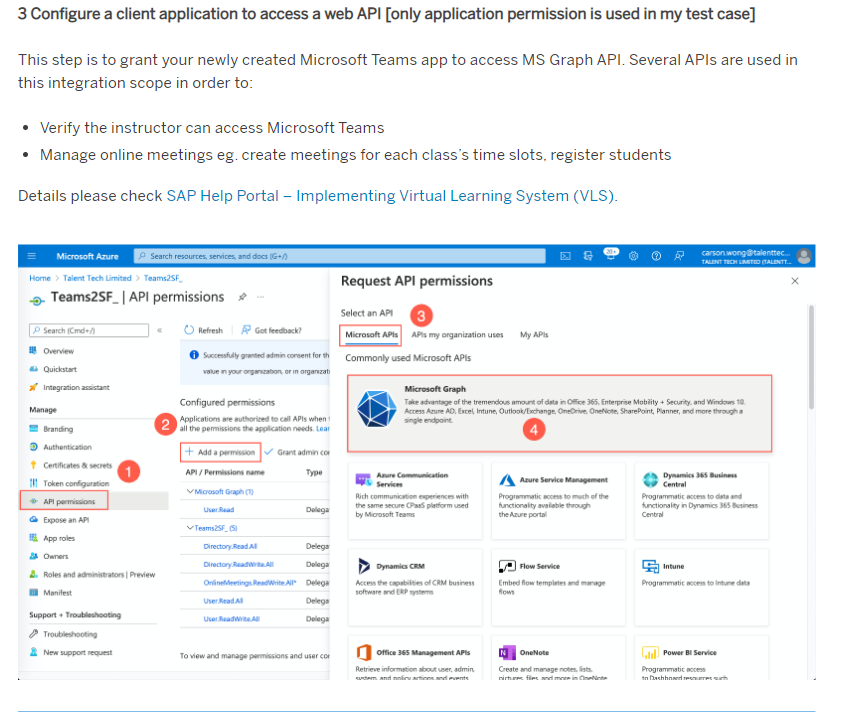Click the Expose an API cloud icon
This screenshot has height=712, width=861.
tap(33, 519)
